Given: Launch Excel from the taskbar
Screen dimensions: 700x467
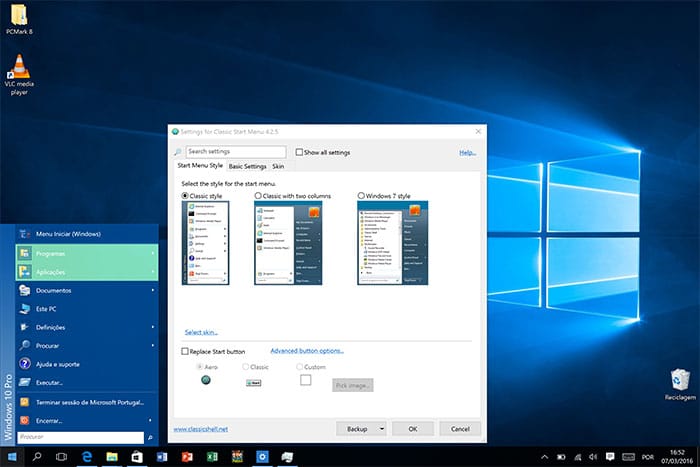Looking at the screenshot, I should point(212,456).
